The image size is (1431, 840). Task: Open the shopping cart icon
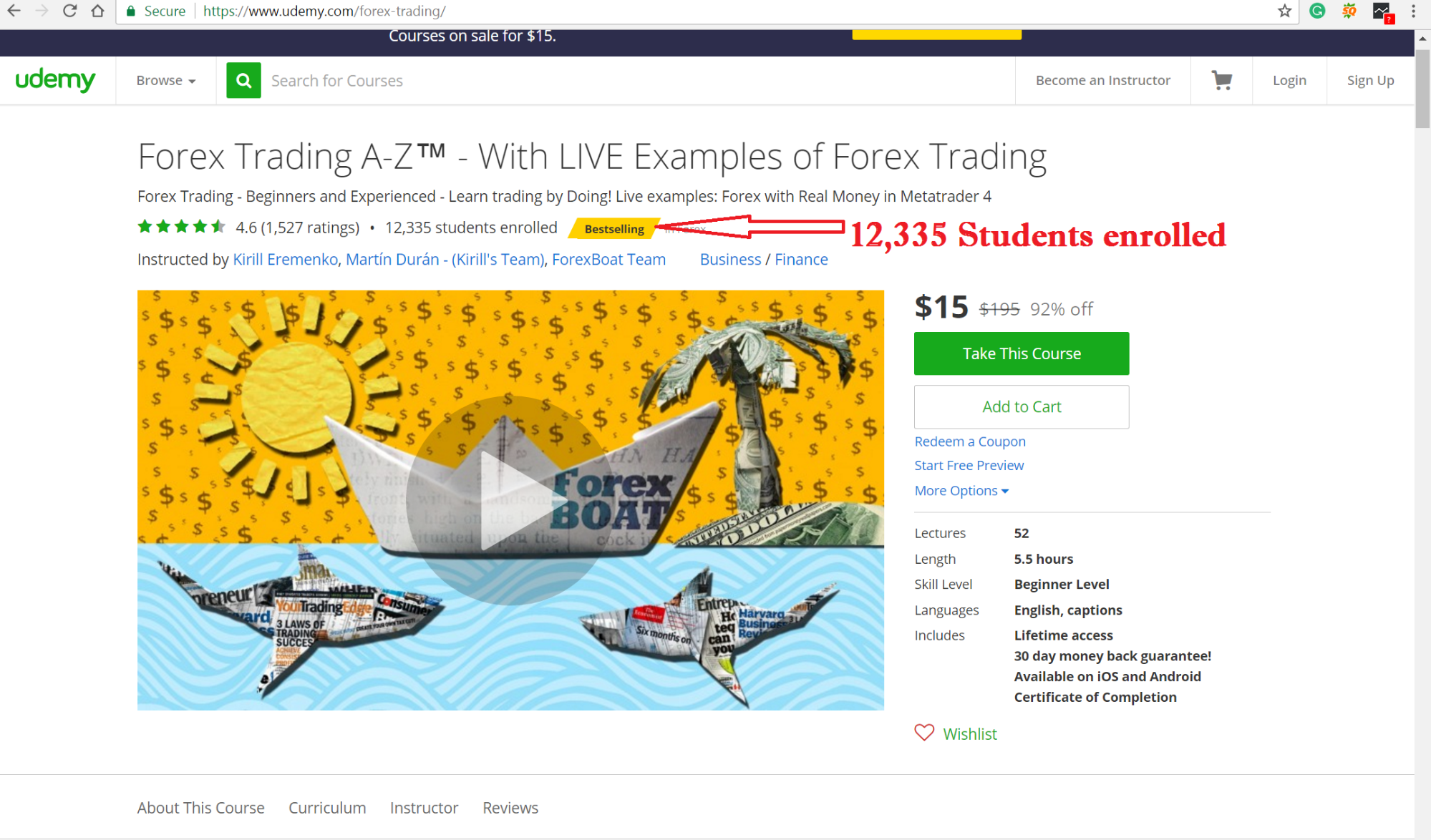(x=1221, y=80)
